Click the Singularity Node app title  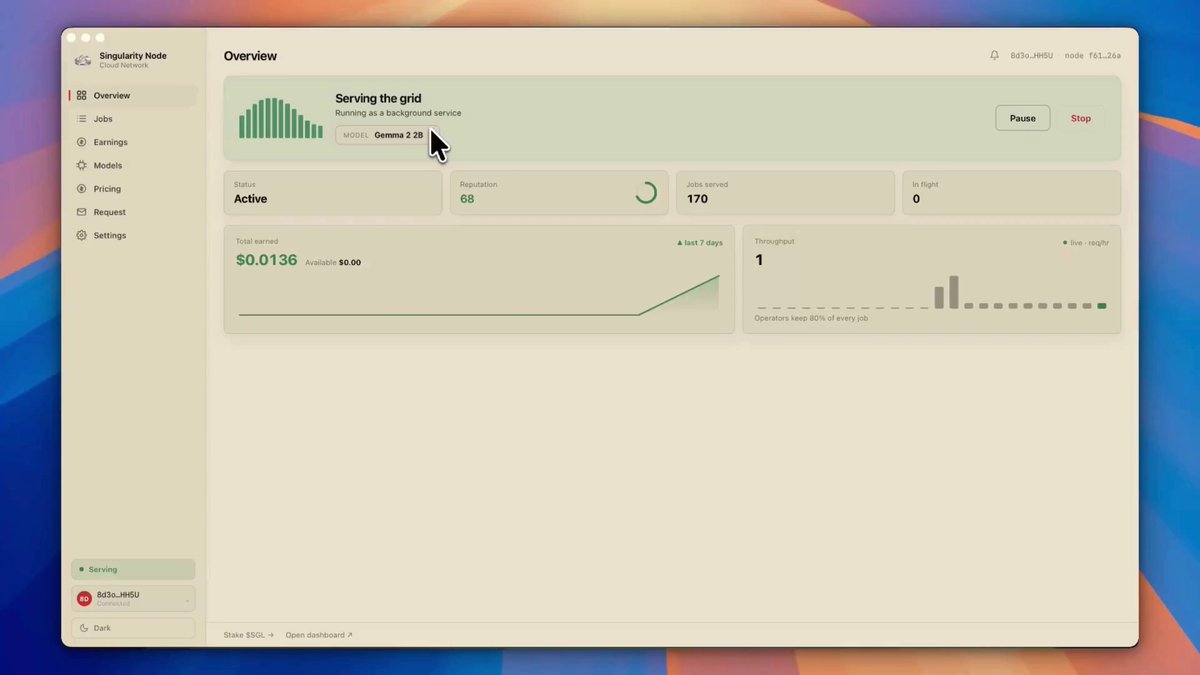(133, 56)
